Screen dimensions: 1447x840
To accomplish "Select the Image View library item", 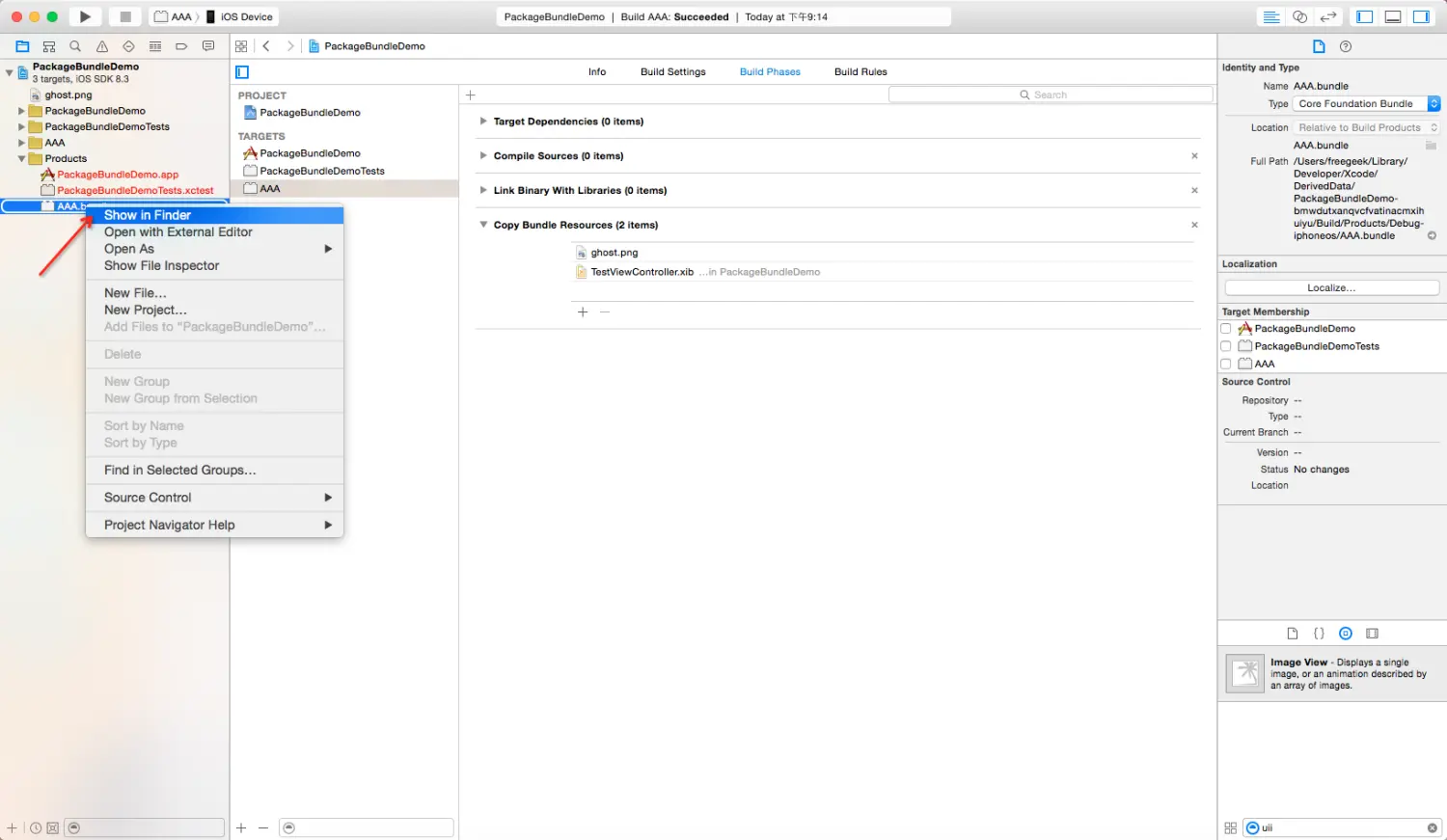I will pos(1331,674).
